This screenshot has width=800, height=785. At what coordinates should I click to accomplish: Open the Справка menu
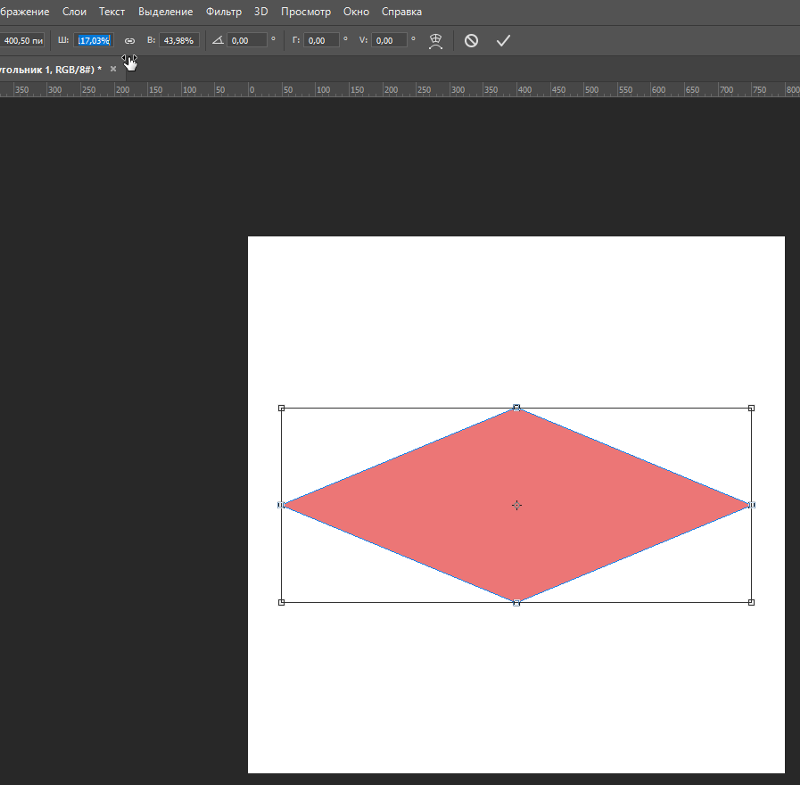pyautogui.click(x=402, y=12)
